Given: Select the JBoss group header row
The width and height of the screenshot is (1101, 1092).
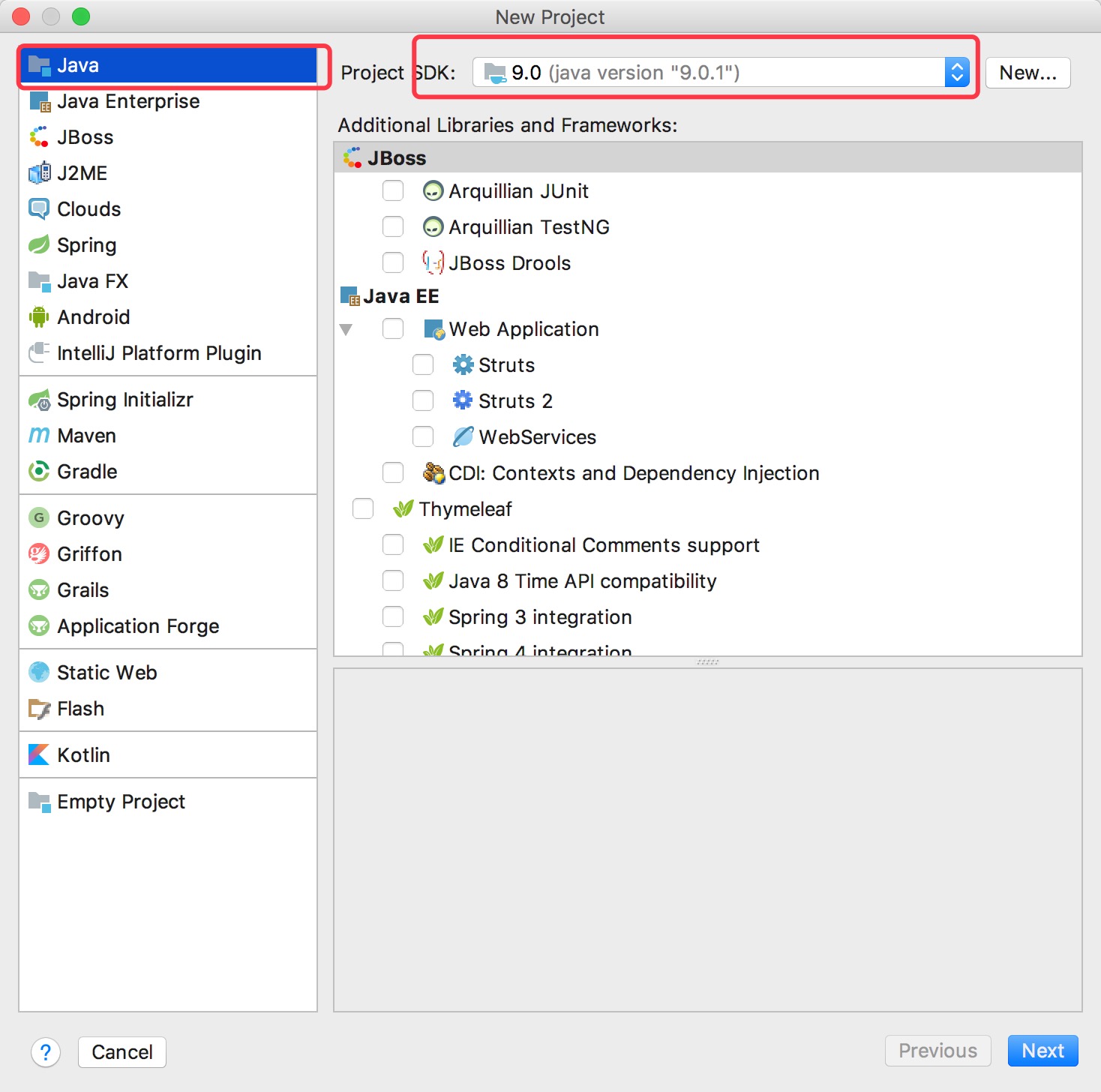Looking at the screenshot, I should click(x=708, y=158).
